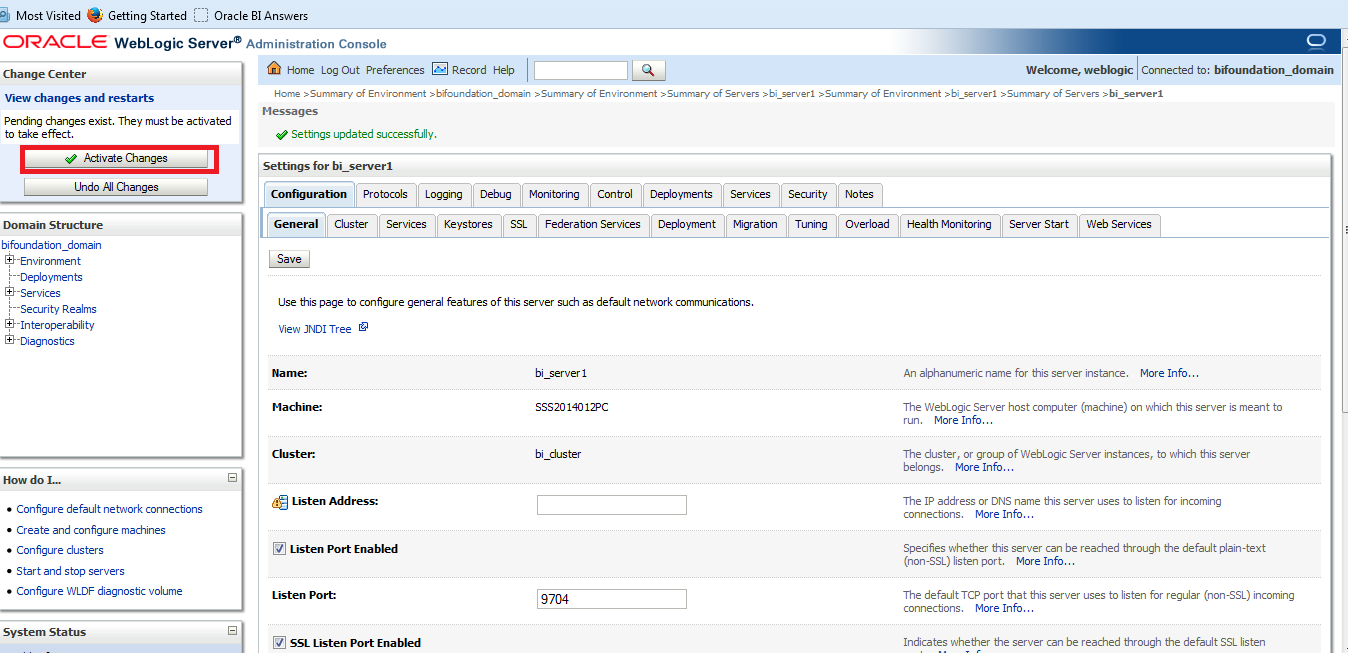Switch to the Security tab
Screen dimensions: 1348x653
pos(807,194)
